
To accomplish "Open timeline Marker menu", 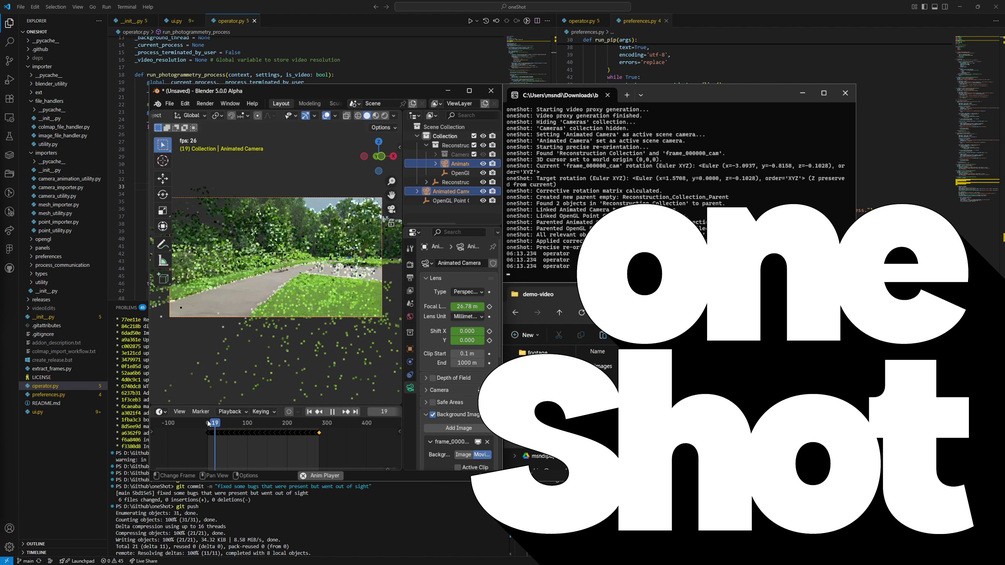I will 201,412.
